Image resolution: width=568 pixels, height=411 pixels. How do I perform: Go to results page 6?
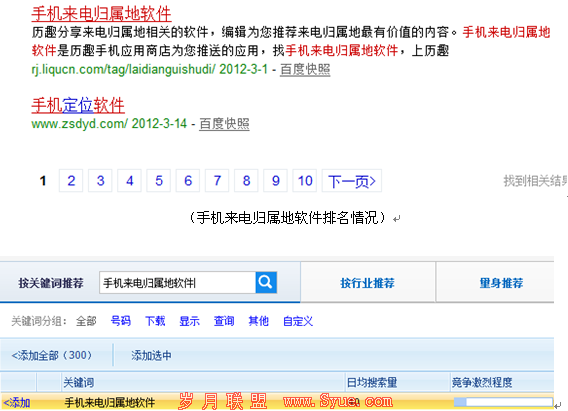point(188,181)
